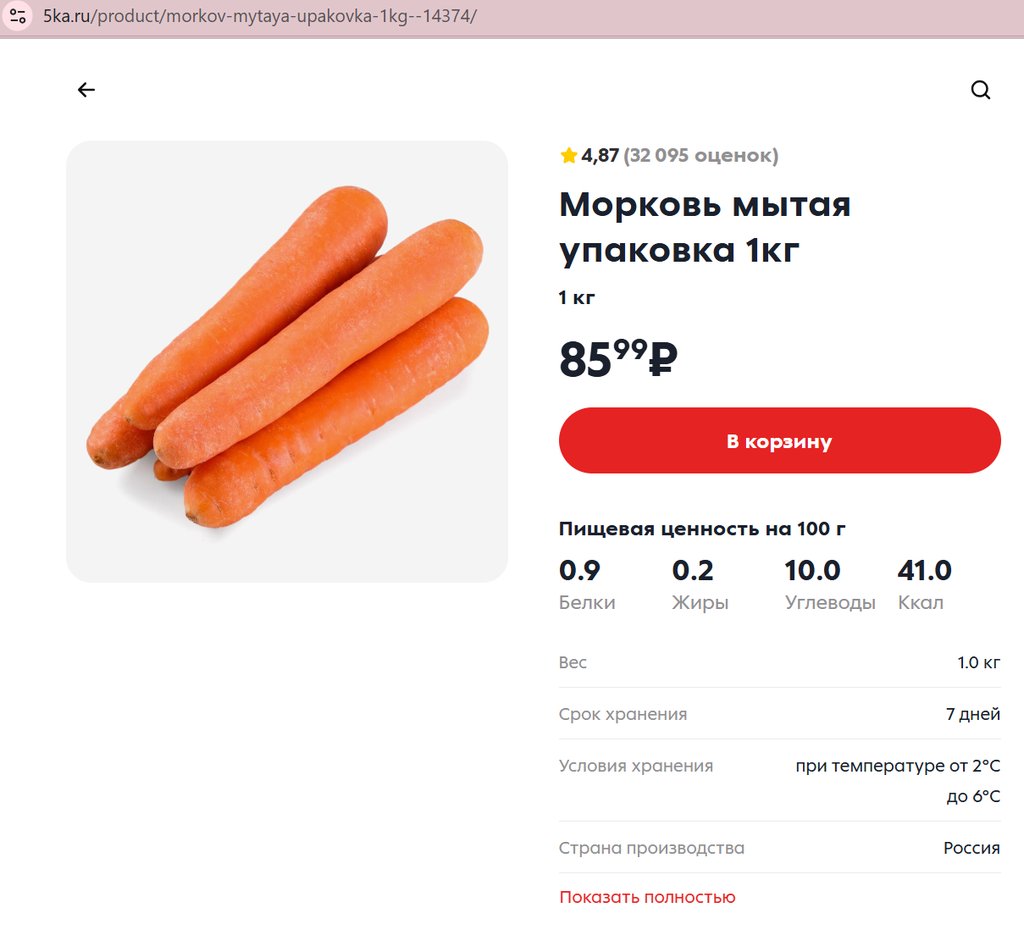This screenshot has height=930, width=1024.
Task: Add carrots with the «В корзину» button
Action: click(779, 441)
